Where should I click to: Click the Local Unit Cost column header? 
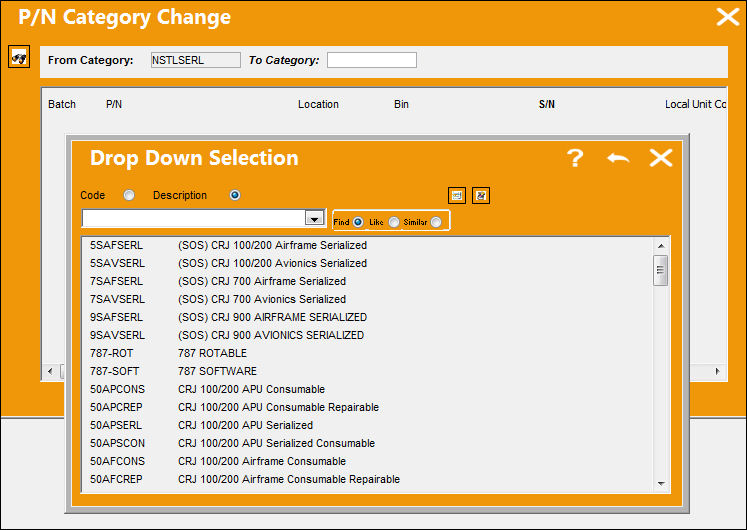click(696, 104)
